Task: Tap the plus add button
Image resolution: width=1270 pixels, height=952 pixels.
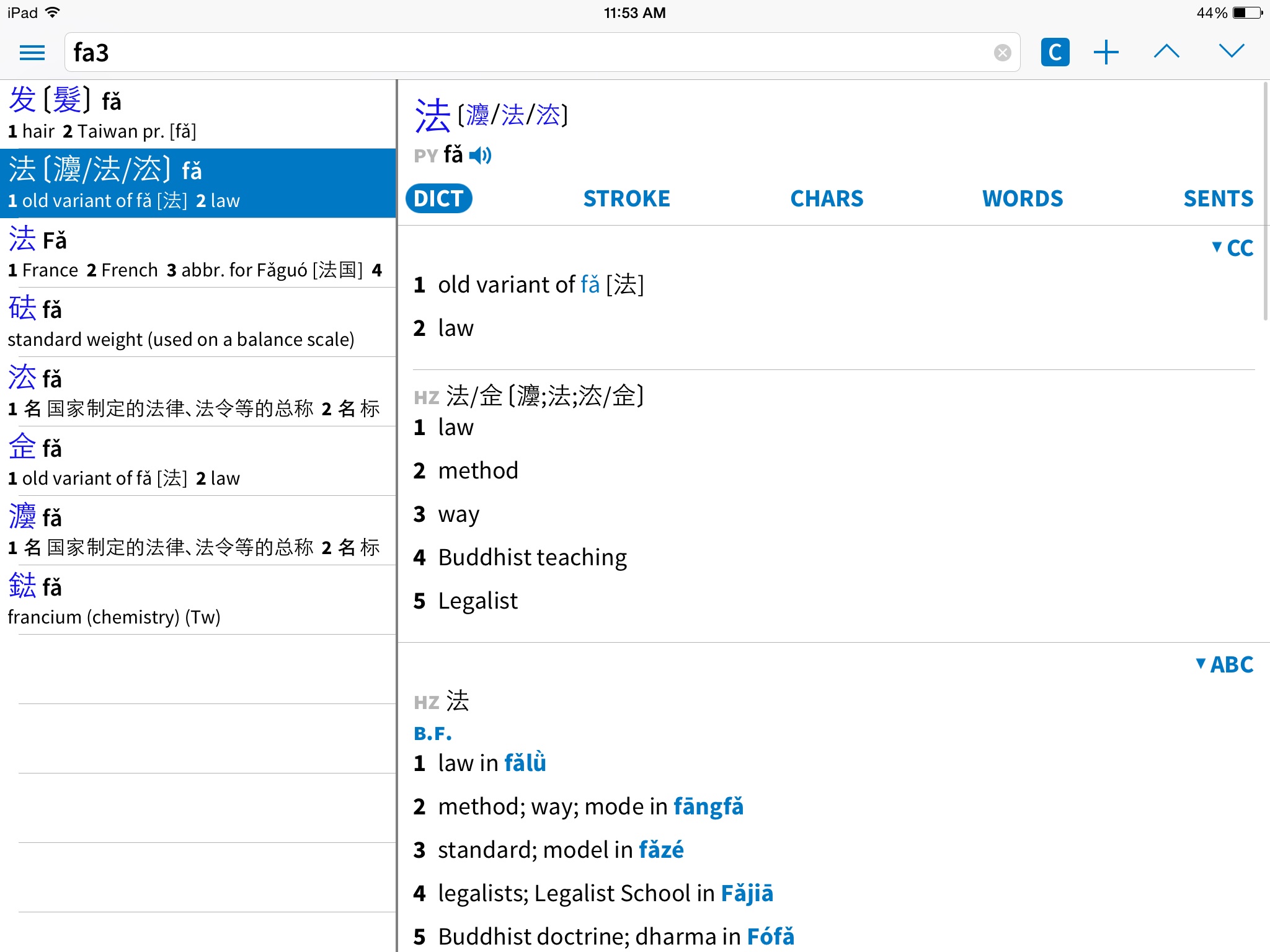Action: click(1106, 53)
